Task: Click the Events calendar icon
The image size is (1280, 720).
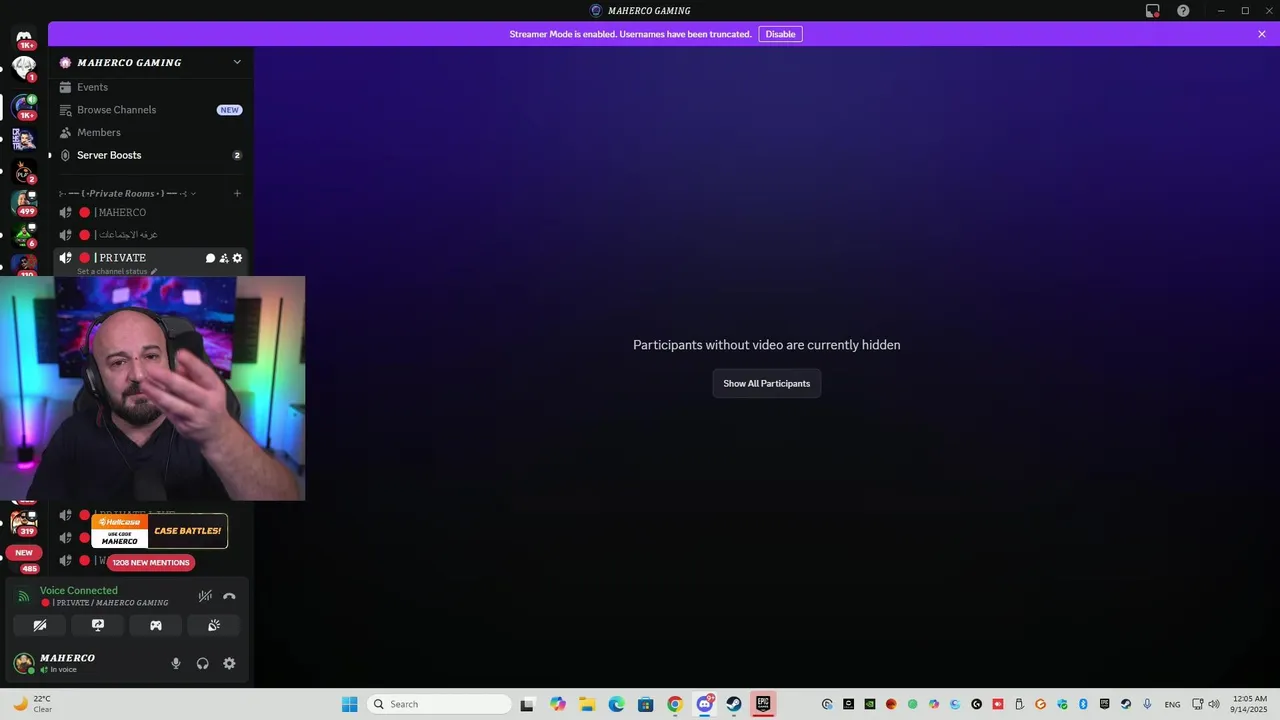Action: tap(66, 87)
